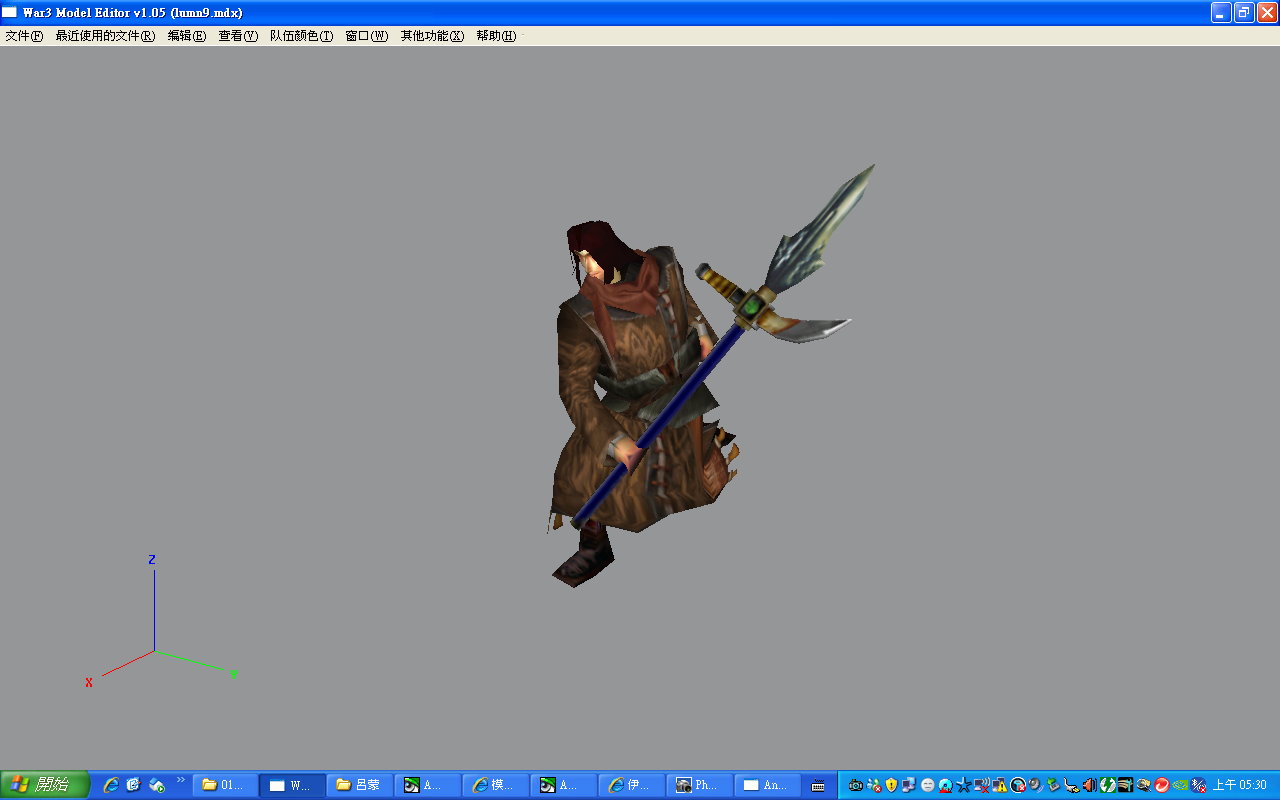Click the yellow security shield tray icon
Screen dimensions: 1280x800
[x=891, y=785]
